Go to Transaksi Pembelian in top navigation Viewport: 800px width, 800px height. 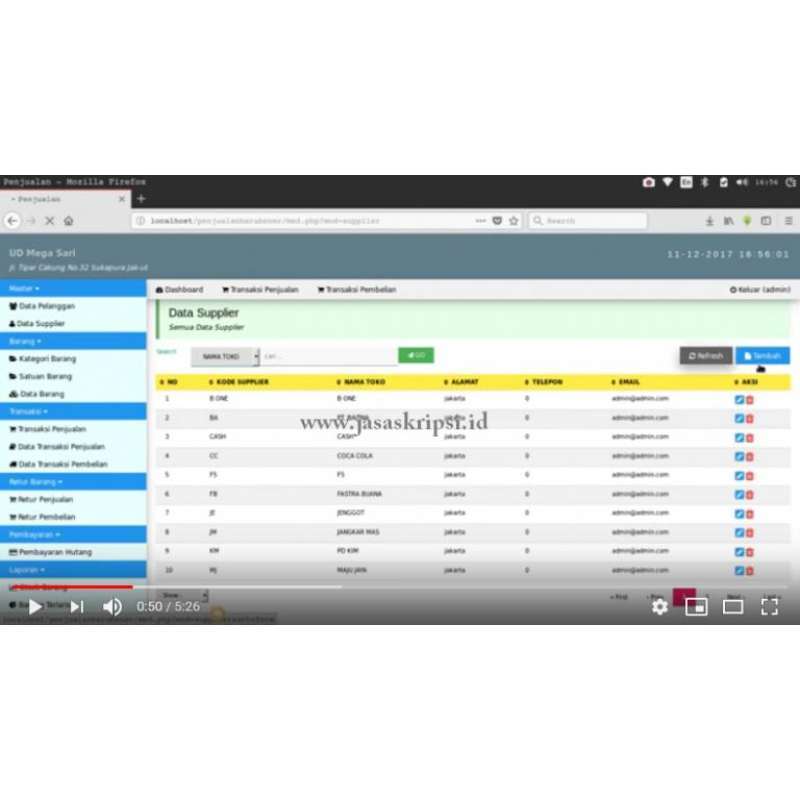[357, 290]
